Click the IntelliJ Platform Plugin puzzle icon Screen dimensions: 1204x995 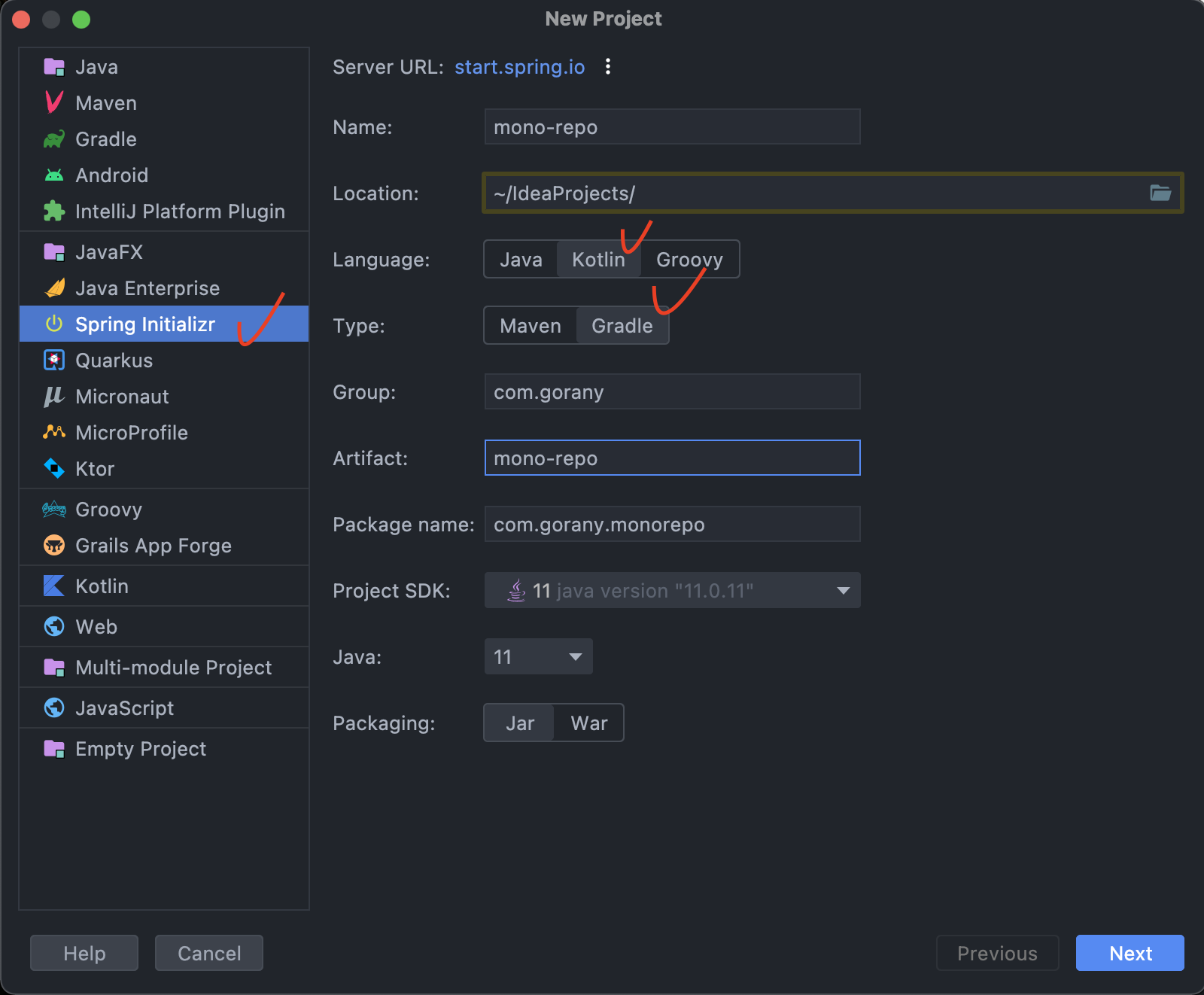54,211
